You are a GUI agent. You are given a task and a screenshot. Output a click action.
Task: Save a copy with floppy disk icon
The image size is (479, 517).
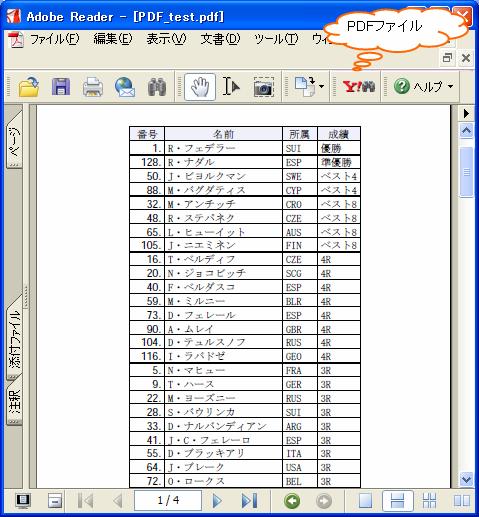[61, 87]
